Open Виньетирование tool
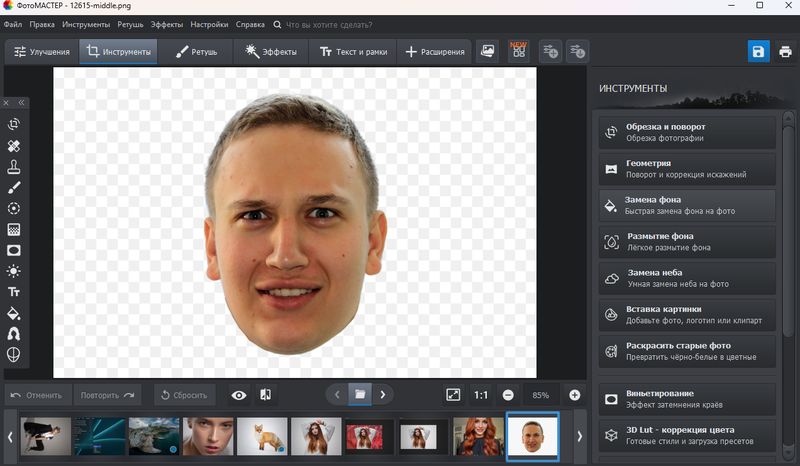Image resolution: width=800 pixels, height=466 pixels. pos(687,399)
